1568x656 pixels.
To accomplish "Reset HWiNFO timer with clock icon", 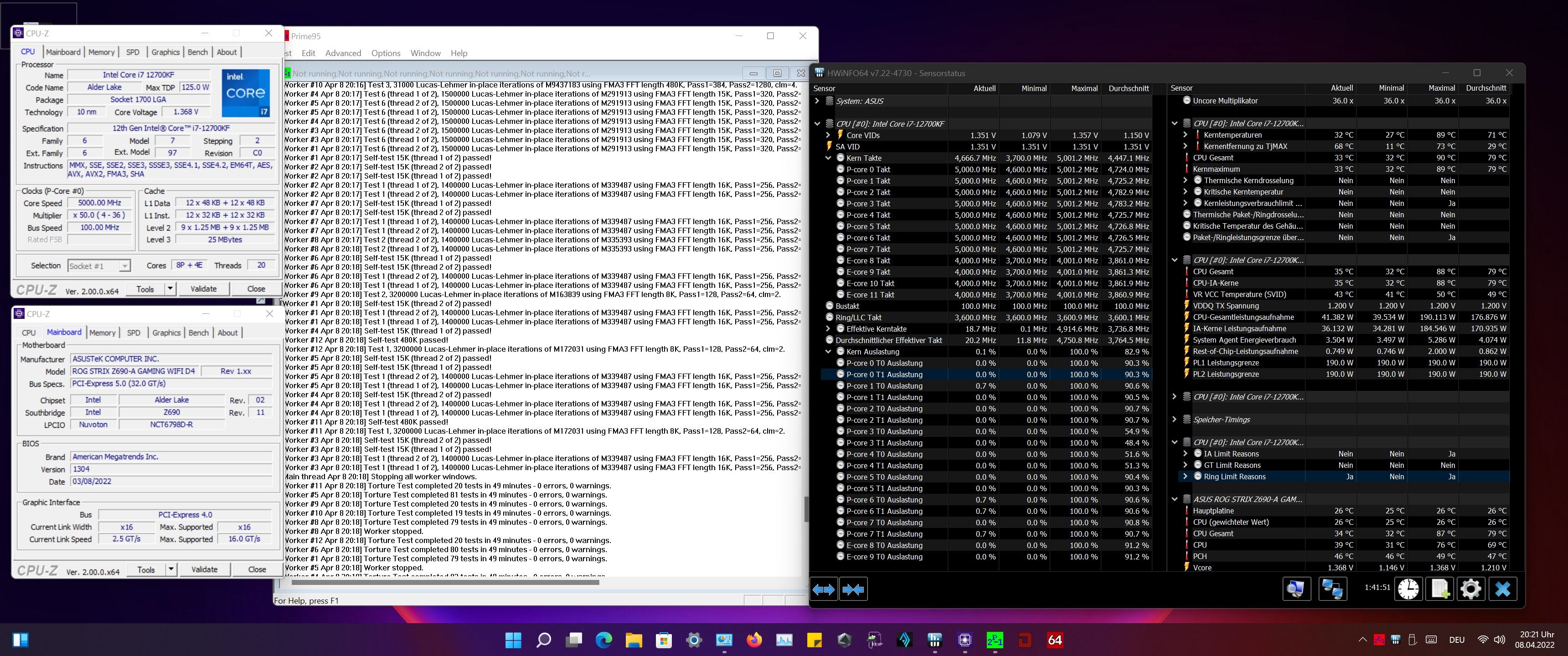I will 1408,589.
